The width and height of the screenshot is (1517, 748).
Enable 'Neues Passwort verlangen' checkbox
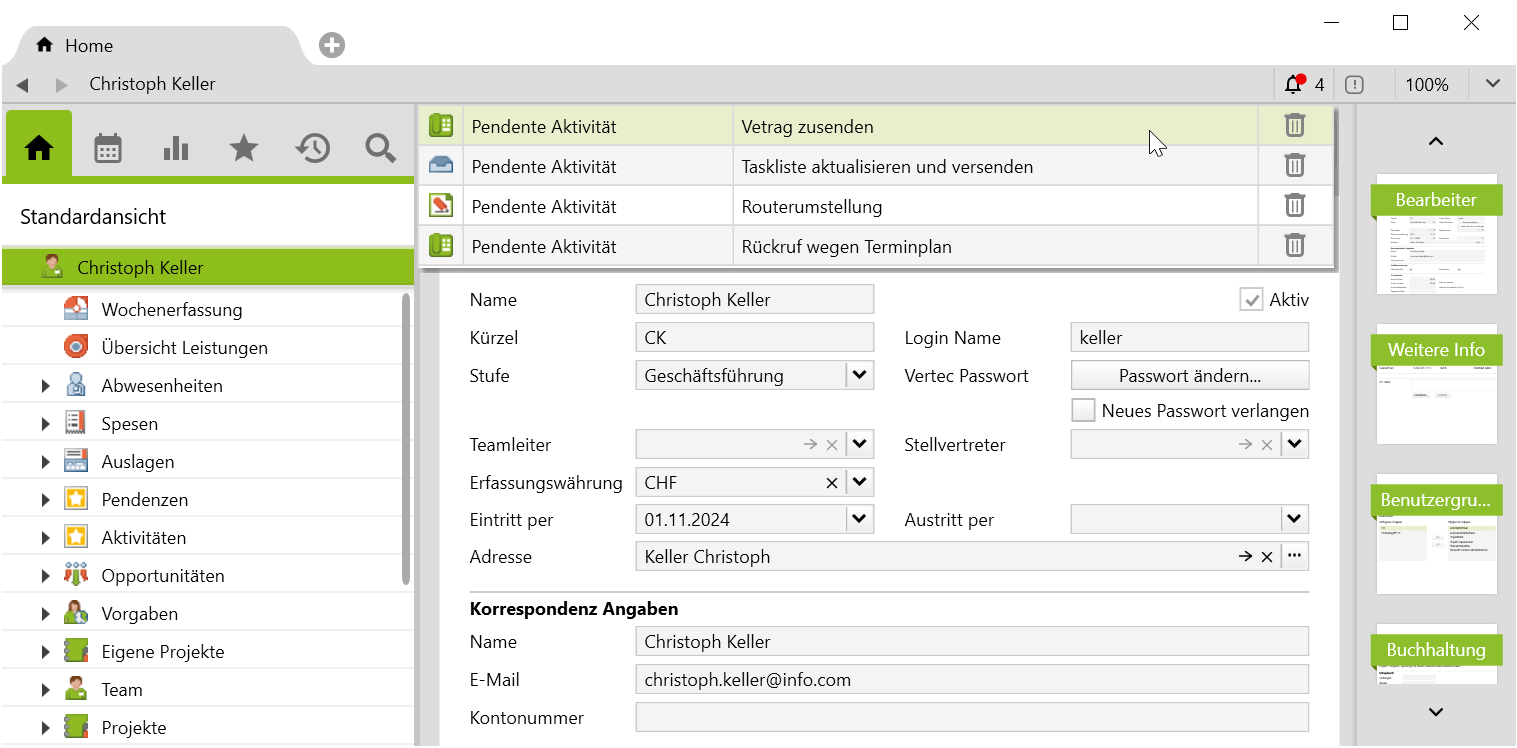(x=1083, y=411)
